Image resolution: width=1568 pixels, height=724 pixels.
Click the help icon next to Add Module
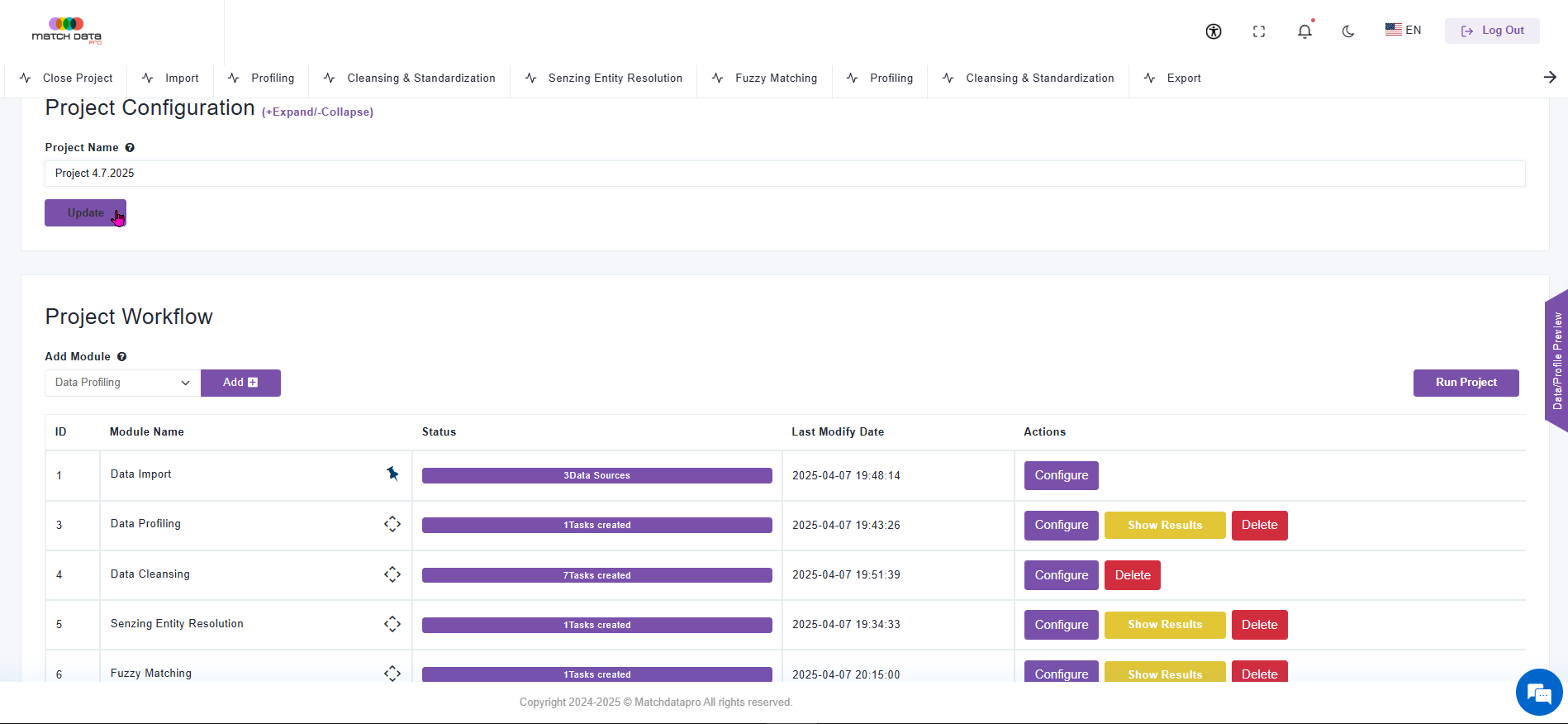tap(121, 357)
